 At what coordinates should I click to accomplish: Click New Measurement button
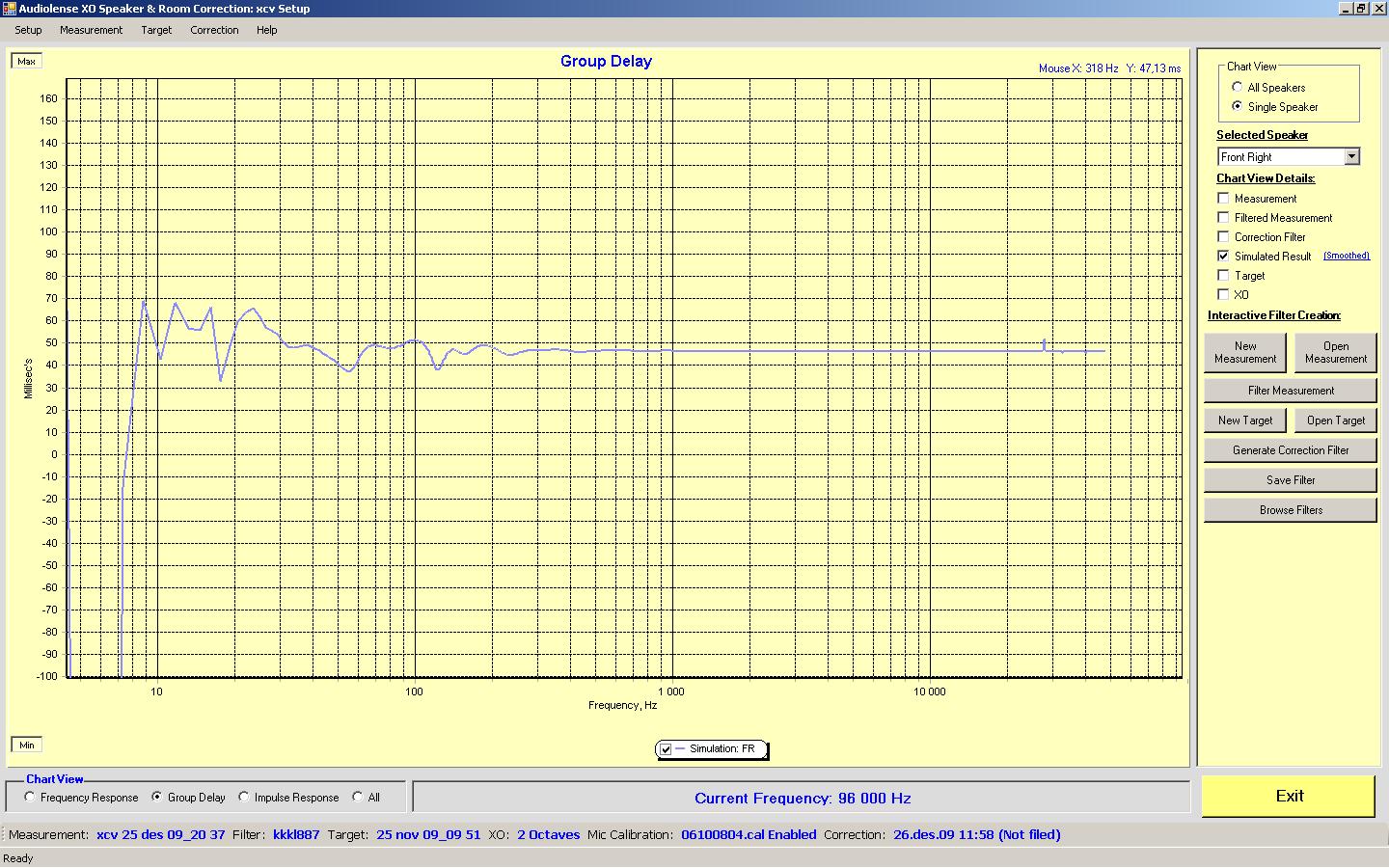(x=1245, y=352)
